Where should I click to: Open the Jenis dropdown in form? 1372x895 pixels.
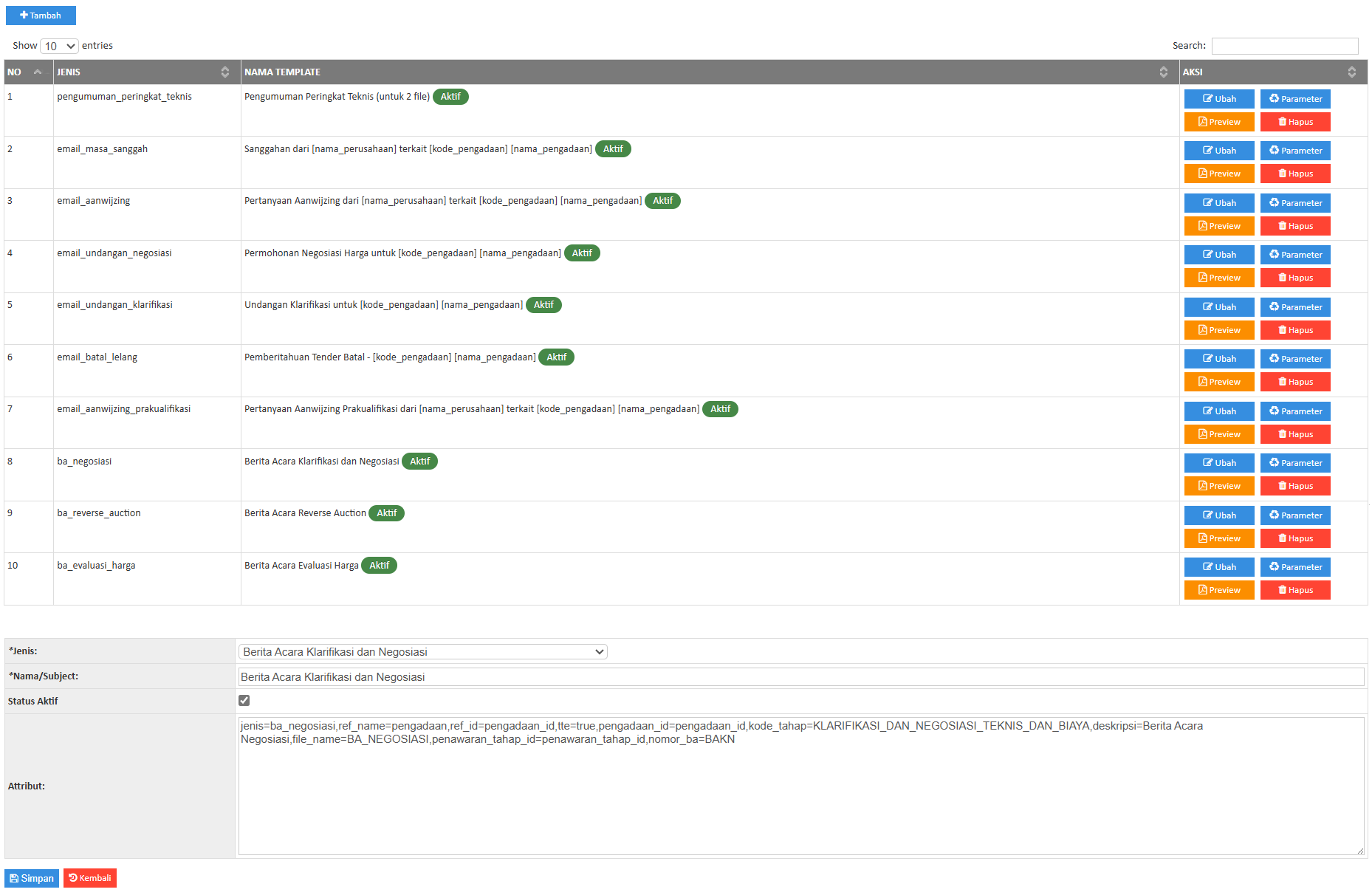pos(422,652)
